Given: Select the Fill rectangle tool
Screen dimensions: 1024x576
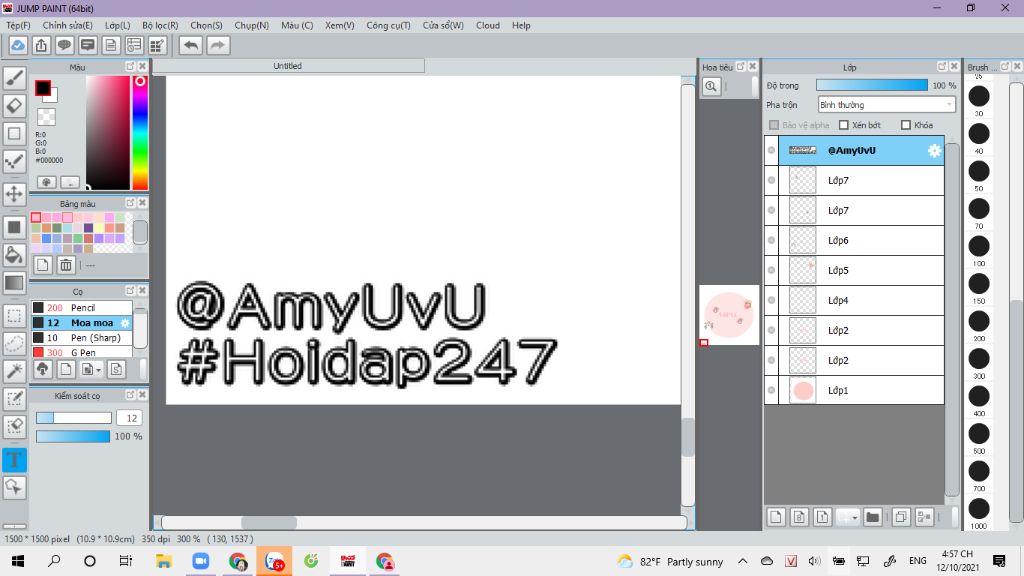Looking at the screenshot, I should point(14,227).
